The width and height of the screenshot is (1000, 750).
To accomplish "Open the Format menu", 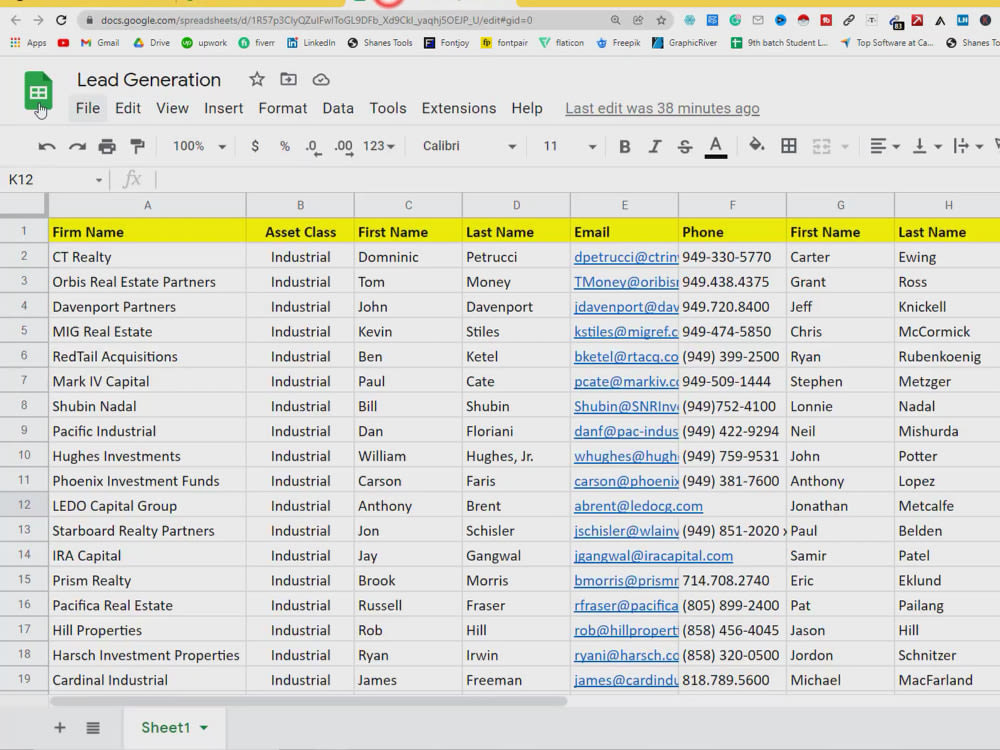I will pyautogui.click(x=283, y=108).
